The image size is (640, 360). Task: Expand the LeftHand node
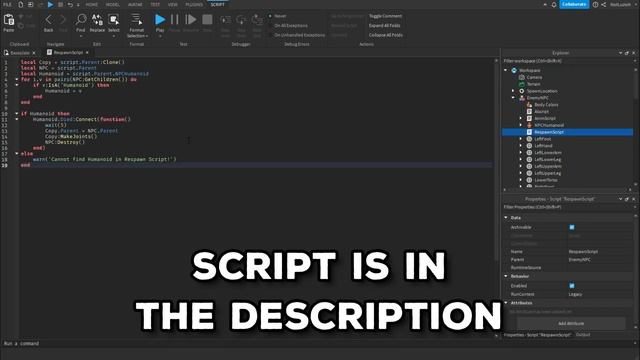521,146
